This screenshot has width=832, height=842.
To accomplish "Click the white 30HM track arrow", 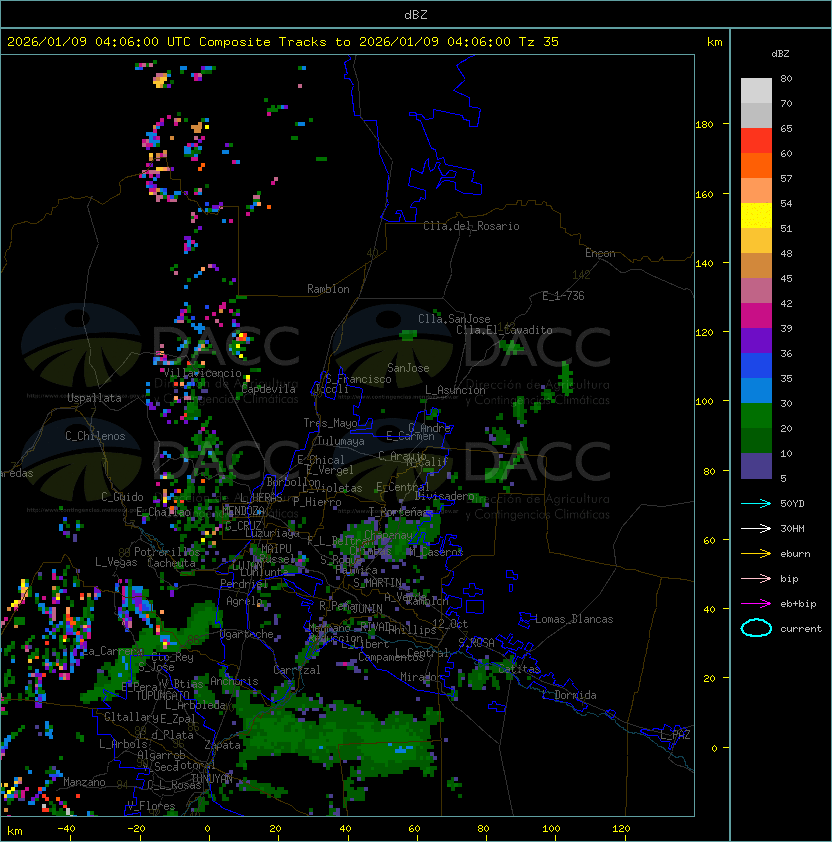I will [756, 529].
